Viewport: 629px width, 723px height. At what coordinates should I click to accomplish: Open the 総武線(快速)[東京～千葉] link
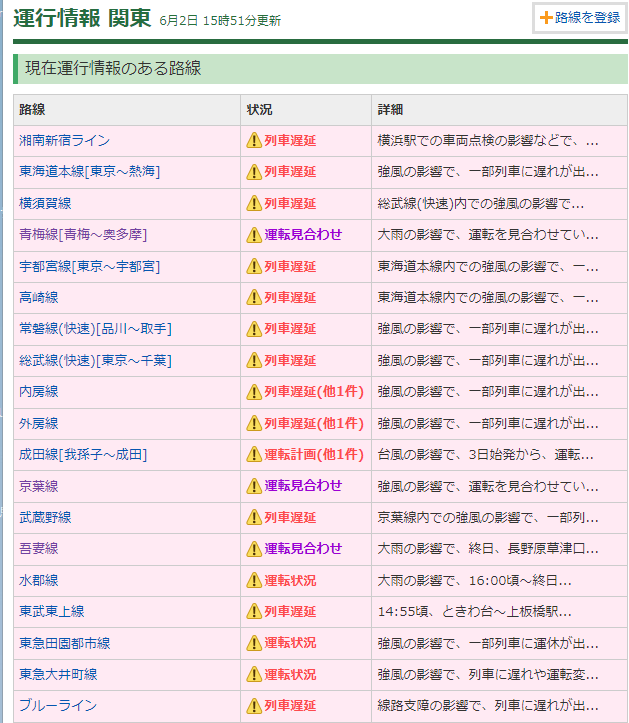tap(95, 361)
